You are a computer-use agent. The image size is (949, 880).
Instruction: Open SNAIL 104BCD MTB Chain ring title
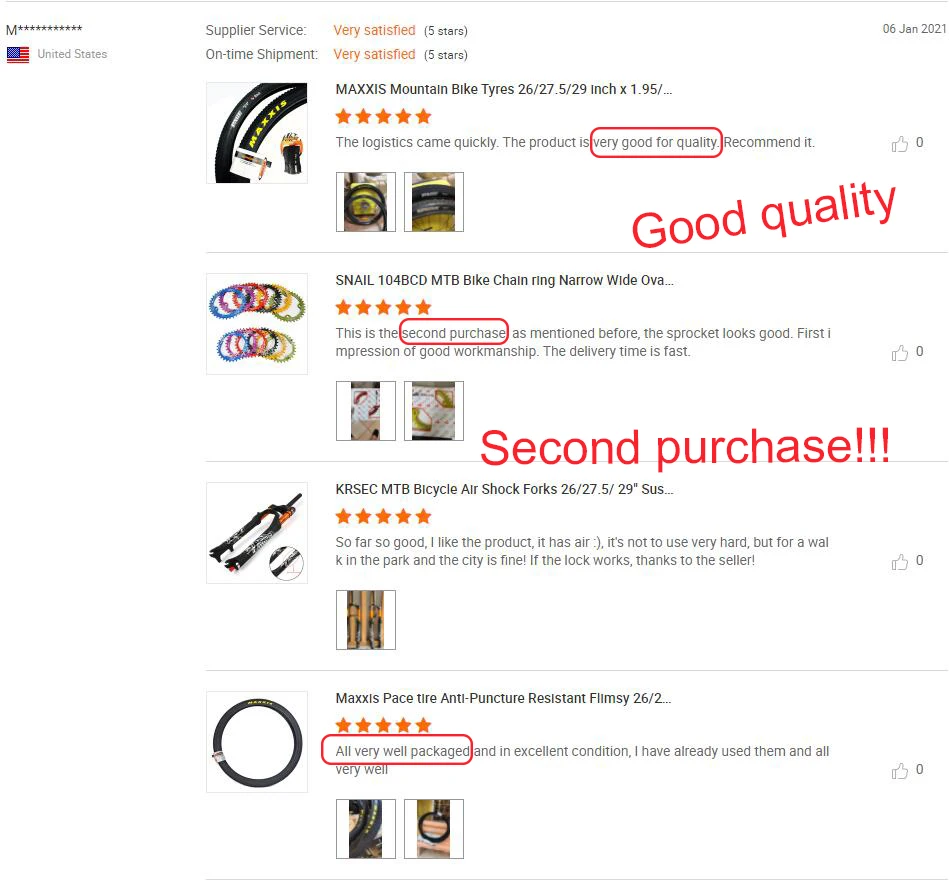pyautogui.click(x=504, y=280)
